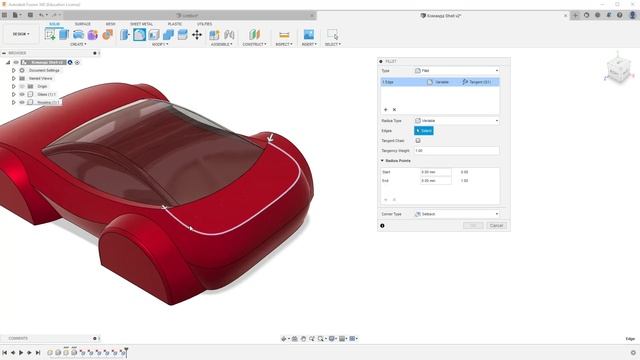This screenshot has height=360, width=640.
Task: Click the Insert image icon
Action: pos(309,34)
